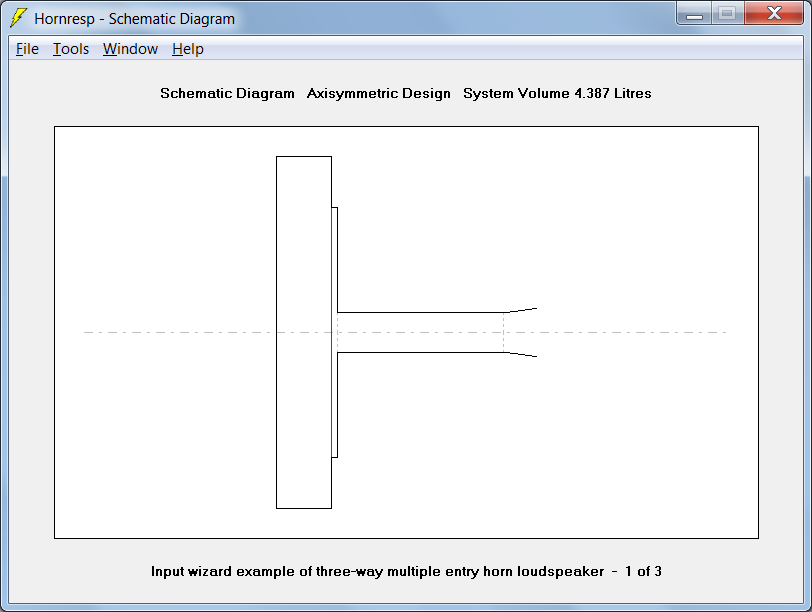The width and height of the screenshot is (812, 612).
Task: Open the Tools menu
Action: click(x=71, y=49)
